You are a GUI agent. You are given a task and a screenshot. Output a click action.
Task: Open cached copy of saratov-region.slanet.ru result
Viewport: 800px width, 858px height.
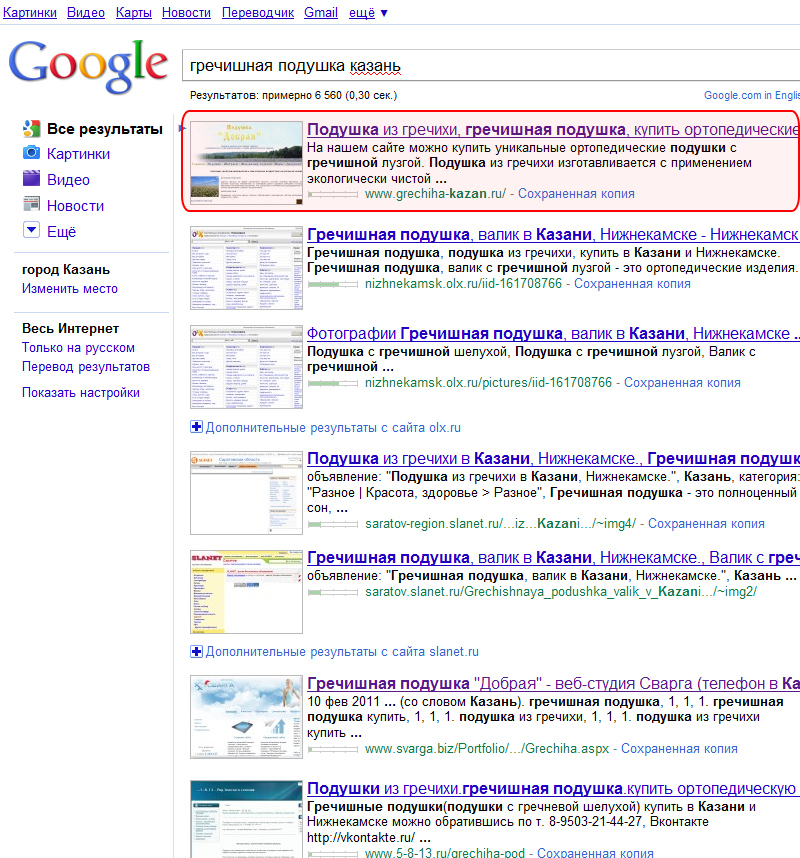706,524
